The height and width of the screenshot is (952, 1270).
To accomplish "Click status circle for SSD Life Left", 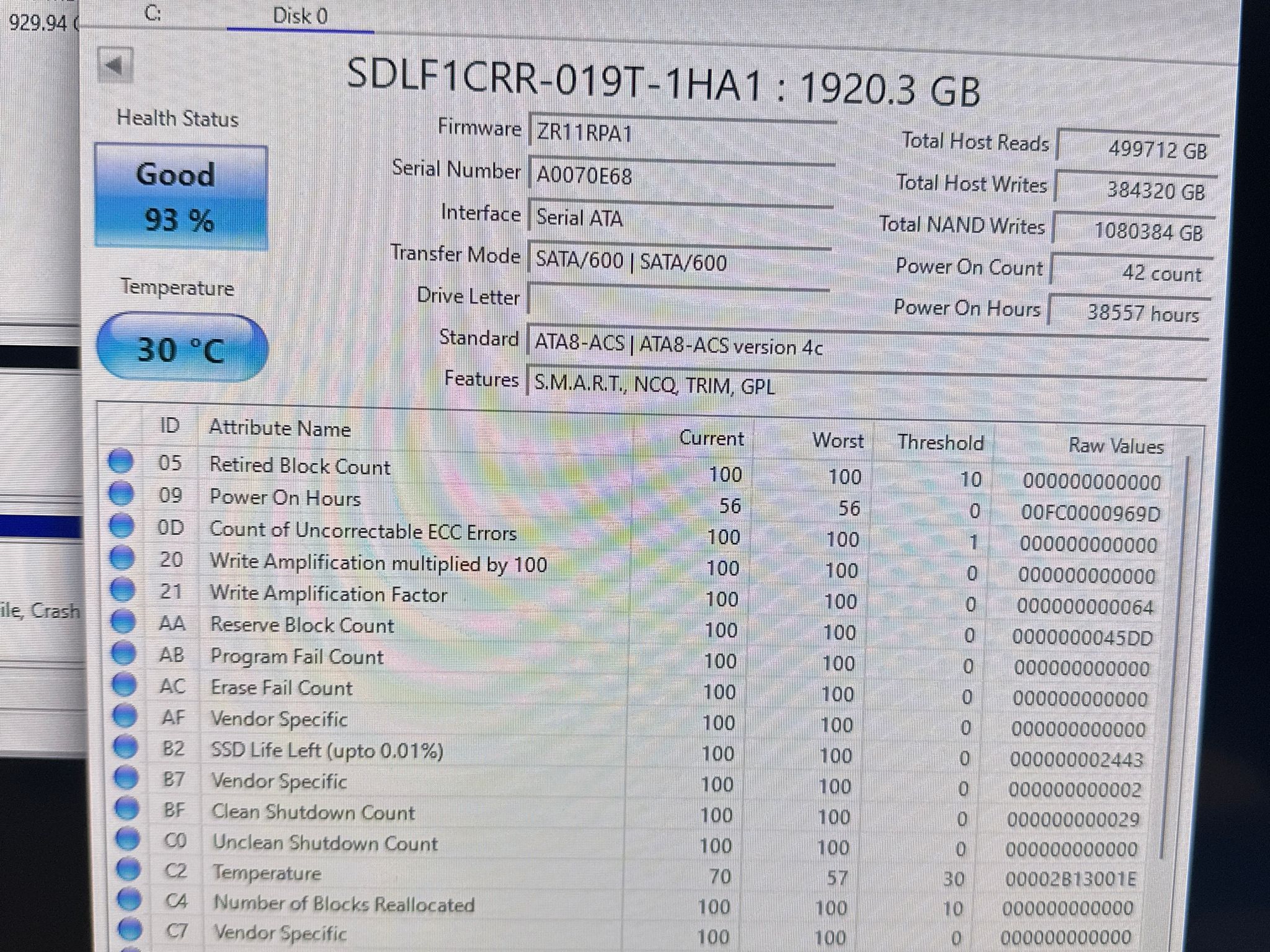I will pos(126,747).
